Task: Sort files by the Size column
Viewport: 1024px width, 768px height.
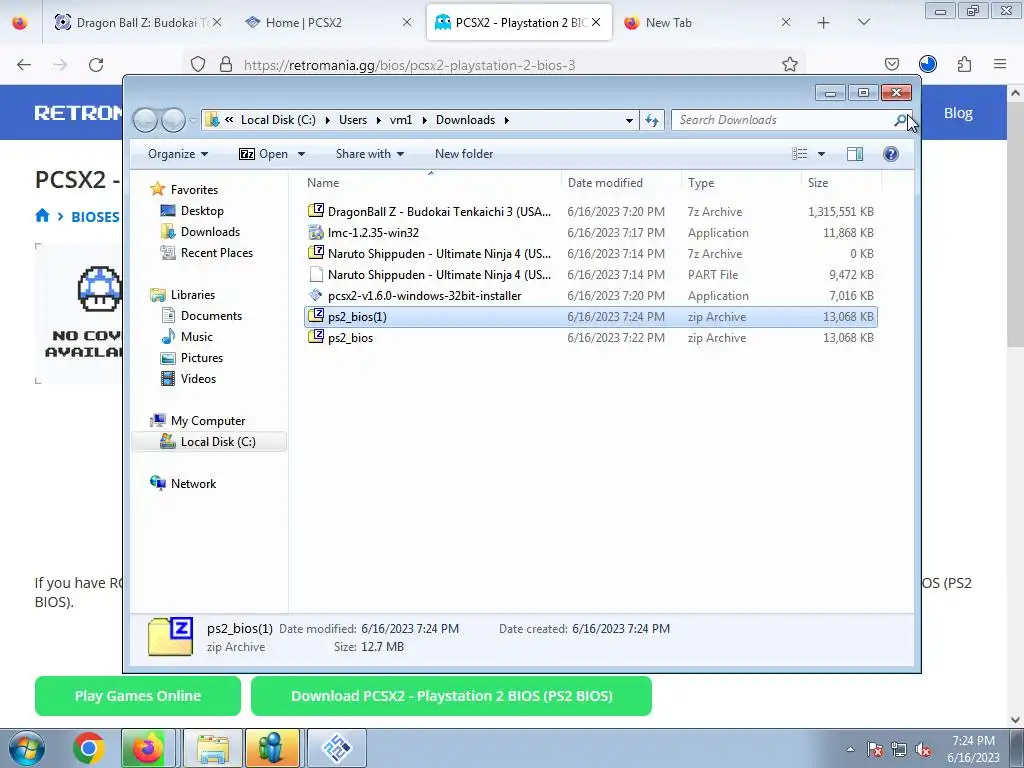Action: point(841,183)
